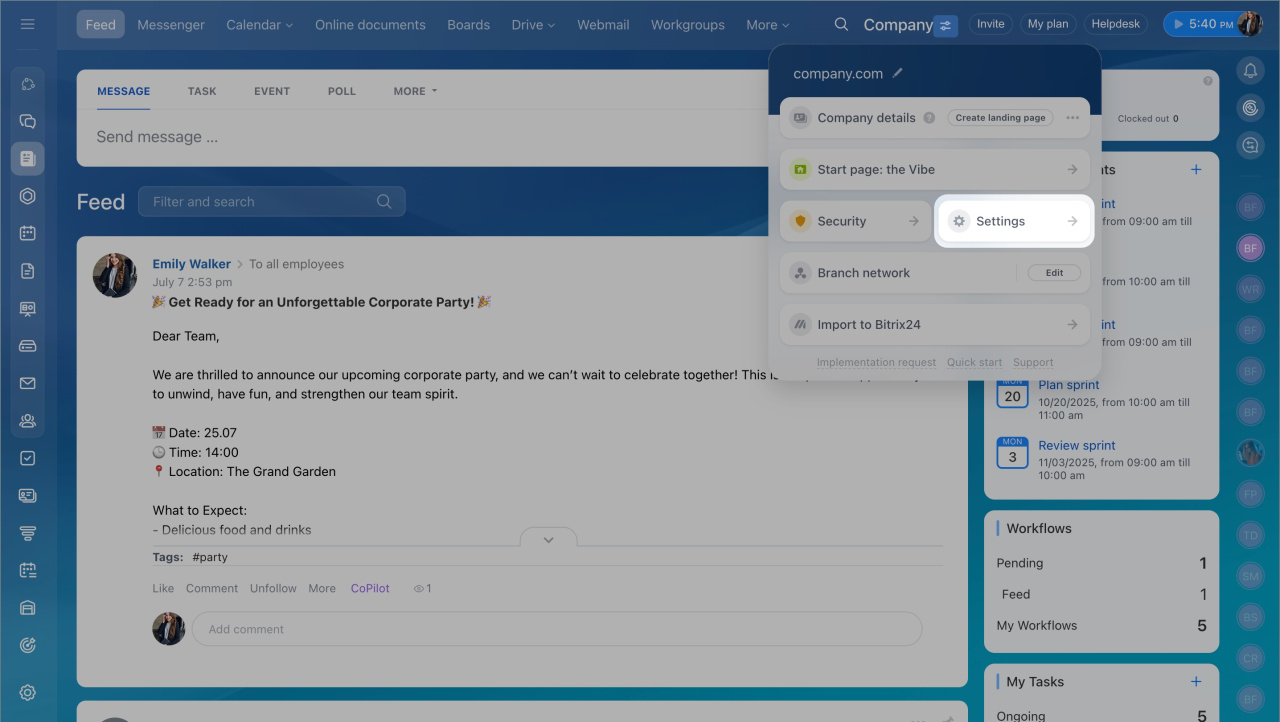
Task: Open the gear icon at sidebar bottom
Action: point(28,692)
